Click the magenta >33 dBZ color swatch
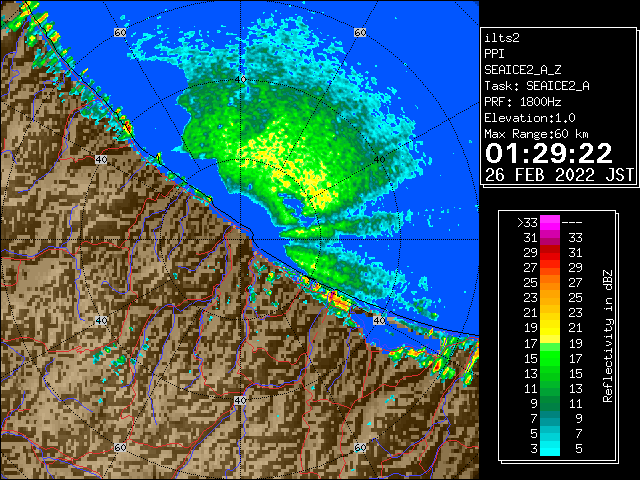This screenshot has height=480, width=640. [x=550, y=223]
